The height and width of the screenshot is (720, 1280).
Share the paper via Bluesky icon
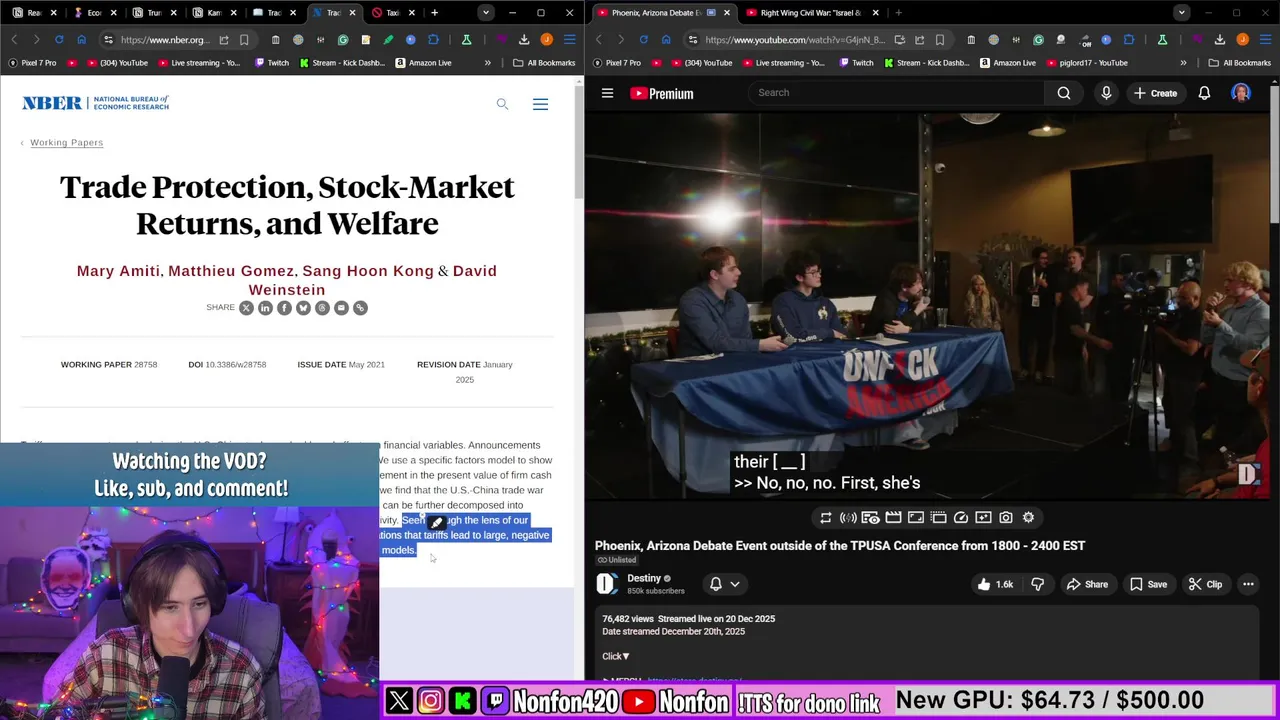[303, 308]
